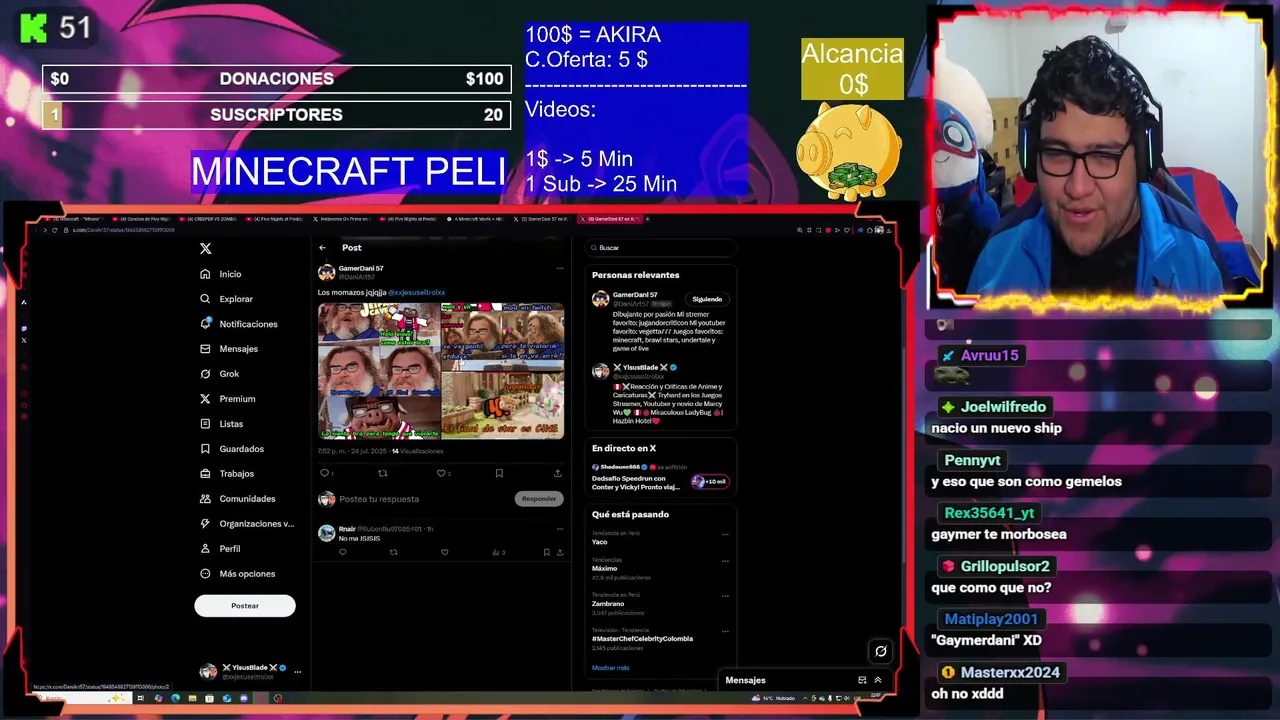The image size is (1280, 720).
Task: Open GamerDani 57 avatar on the post
Action: pyautogui.click(x=326, y=272)
